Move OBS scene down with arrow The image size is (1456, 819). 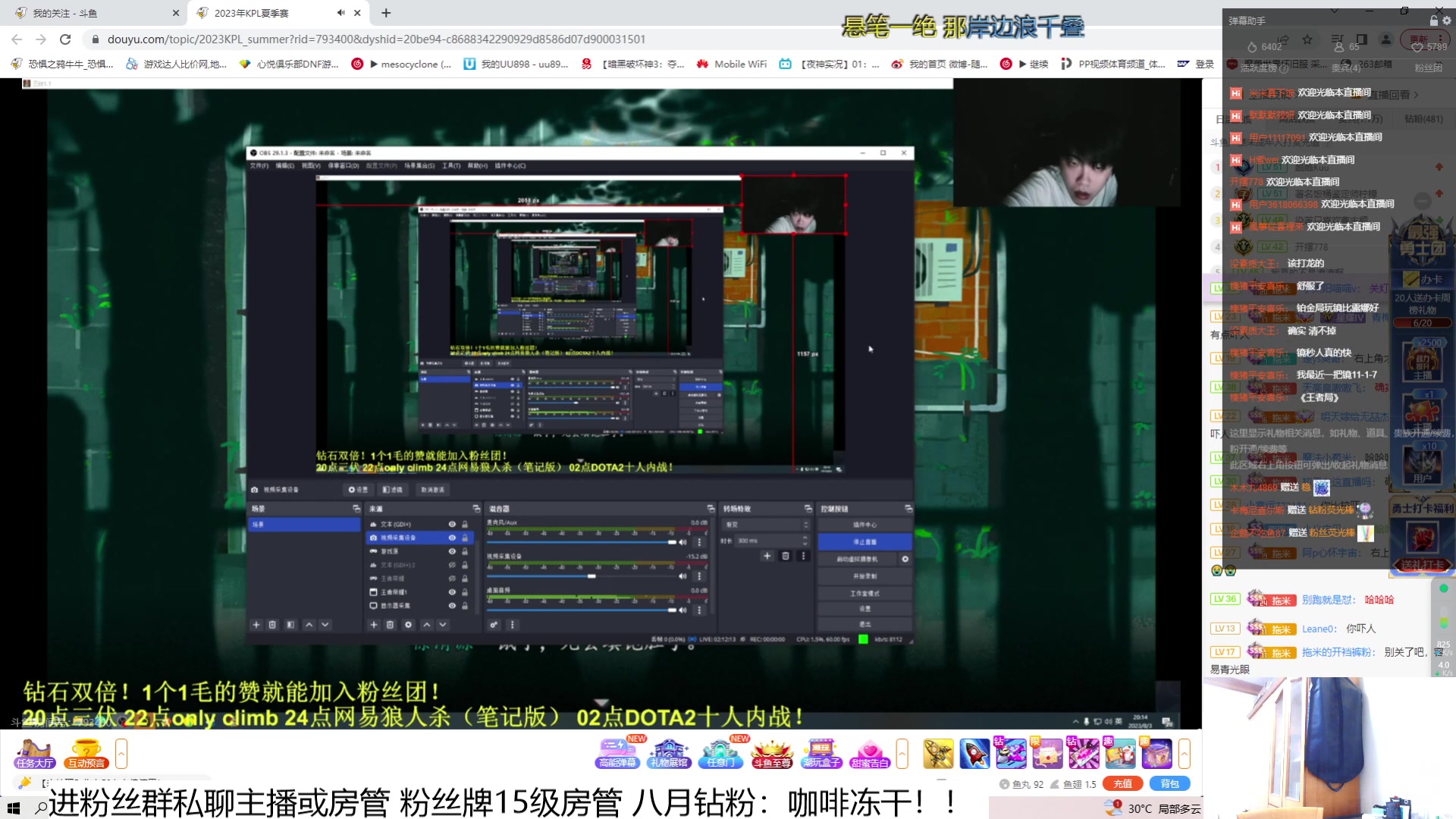325,625
